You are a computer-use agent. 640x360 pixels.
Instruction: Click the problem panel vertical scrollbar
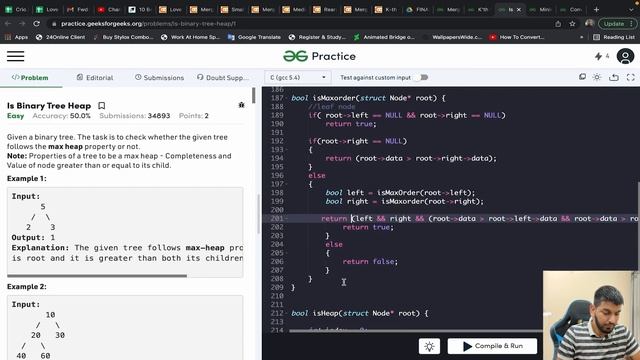[x=253, y=96]
